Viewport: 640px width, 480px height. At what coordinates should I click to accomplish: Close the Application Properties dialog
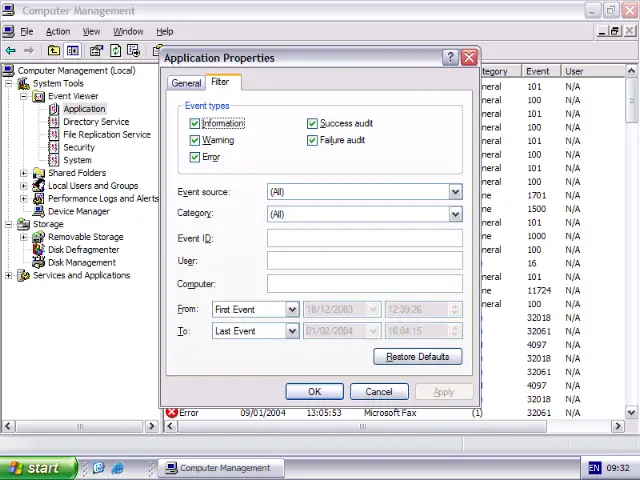tap(469, 58)
